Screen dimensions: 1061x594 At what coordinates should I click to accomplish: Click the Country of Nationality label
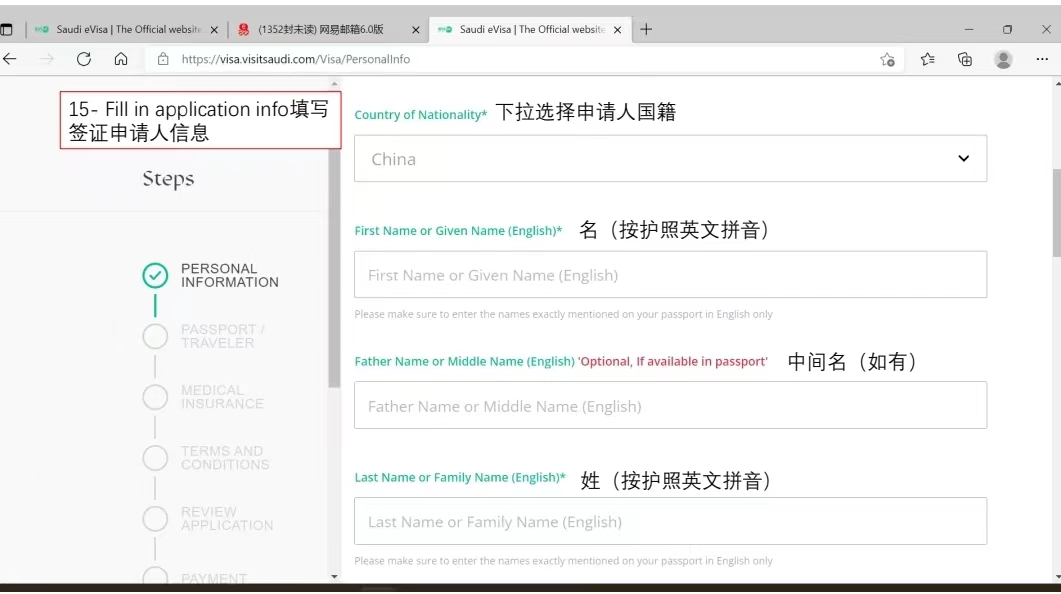point(421,114)
